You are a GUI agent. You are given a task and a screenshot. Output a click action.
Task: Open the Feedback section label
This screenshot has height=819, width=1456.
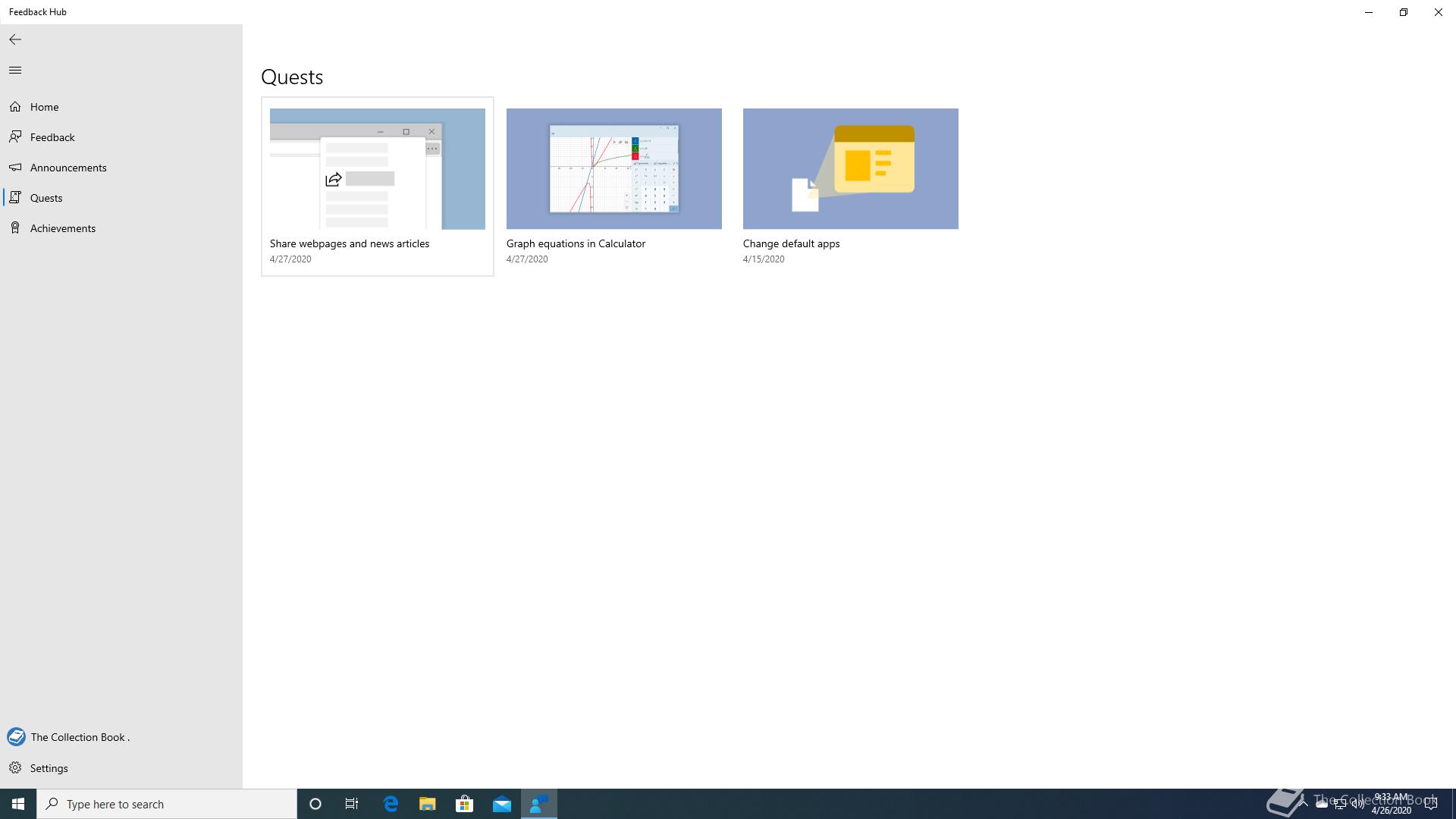52,137
